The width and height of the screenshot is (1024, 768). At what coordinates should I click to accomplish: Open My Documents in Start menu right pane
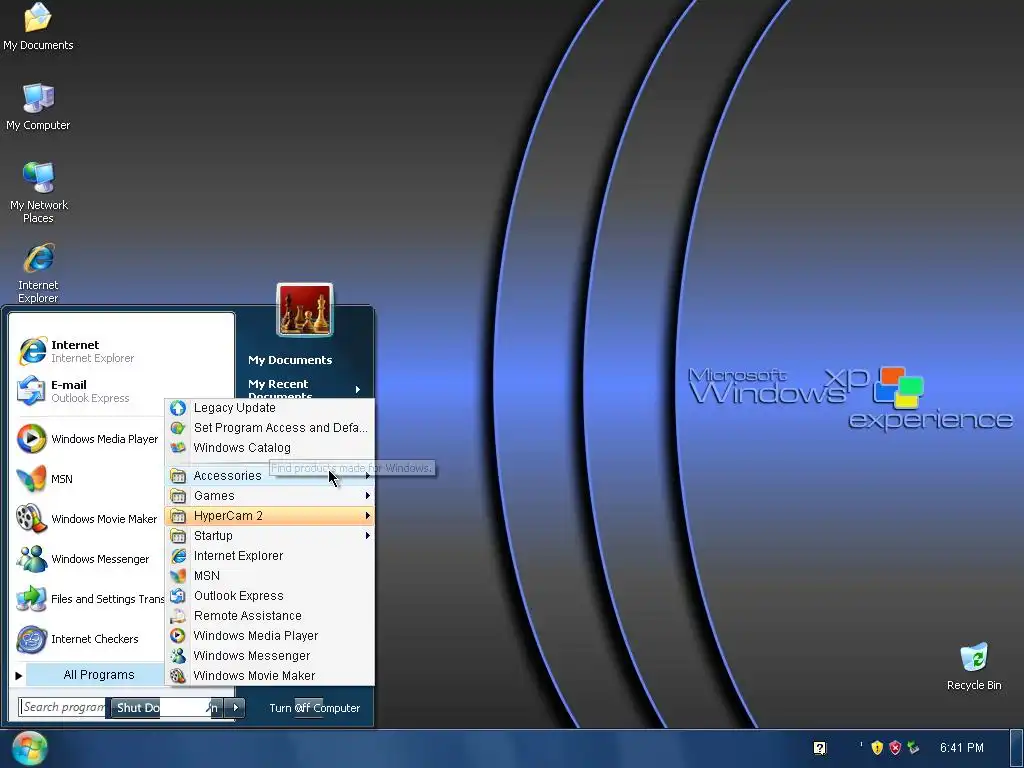point(290,360)
